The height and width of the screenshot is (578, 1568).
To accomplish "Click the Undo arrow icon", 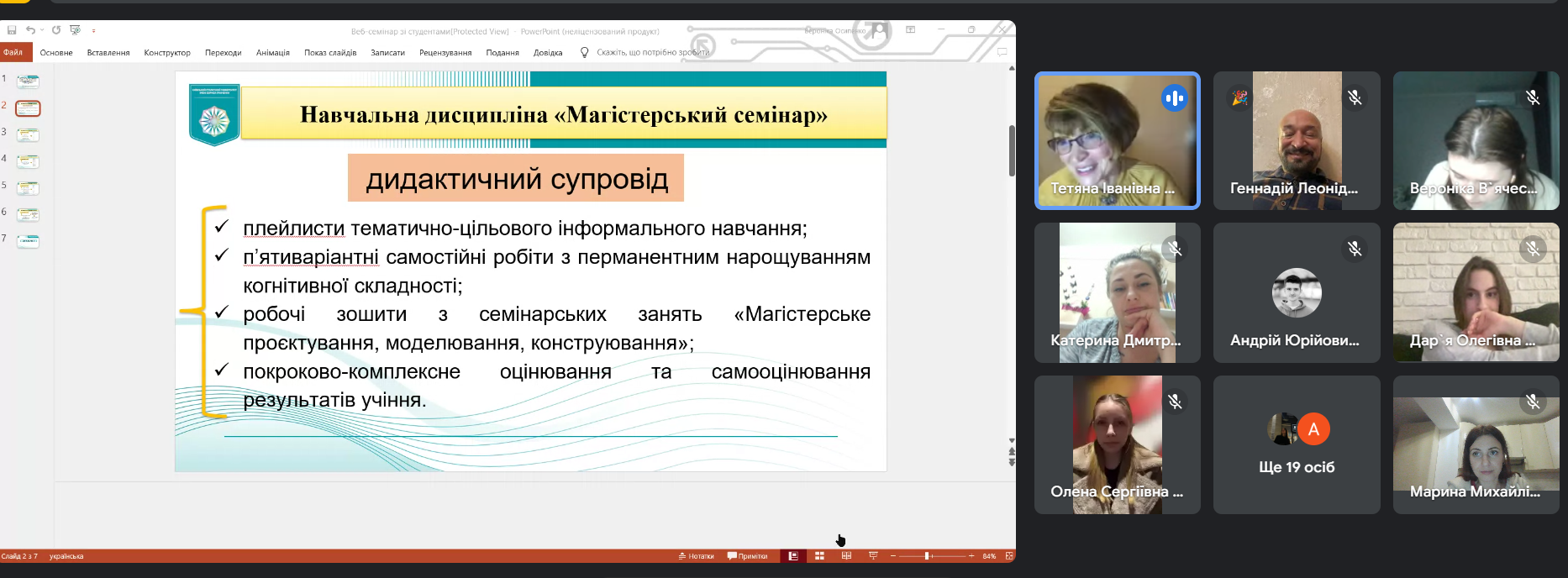I will pos(30,30).
